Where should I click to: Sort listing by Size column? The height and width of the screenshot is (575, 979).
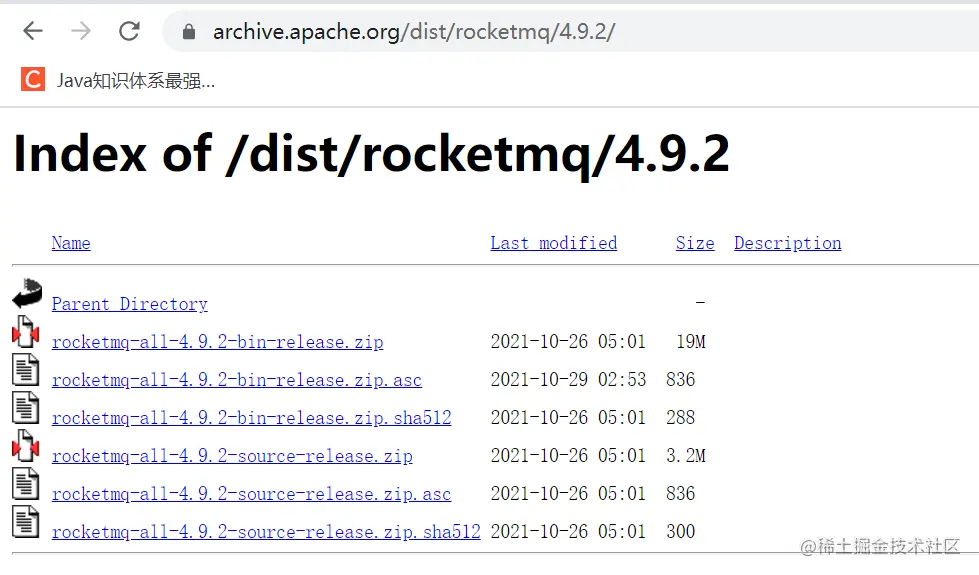tap(695, 243)
